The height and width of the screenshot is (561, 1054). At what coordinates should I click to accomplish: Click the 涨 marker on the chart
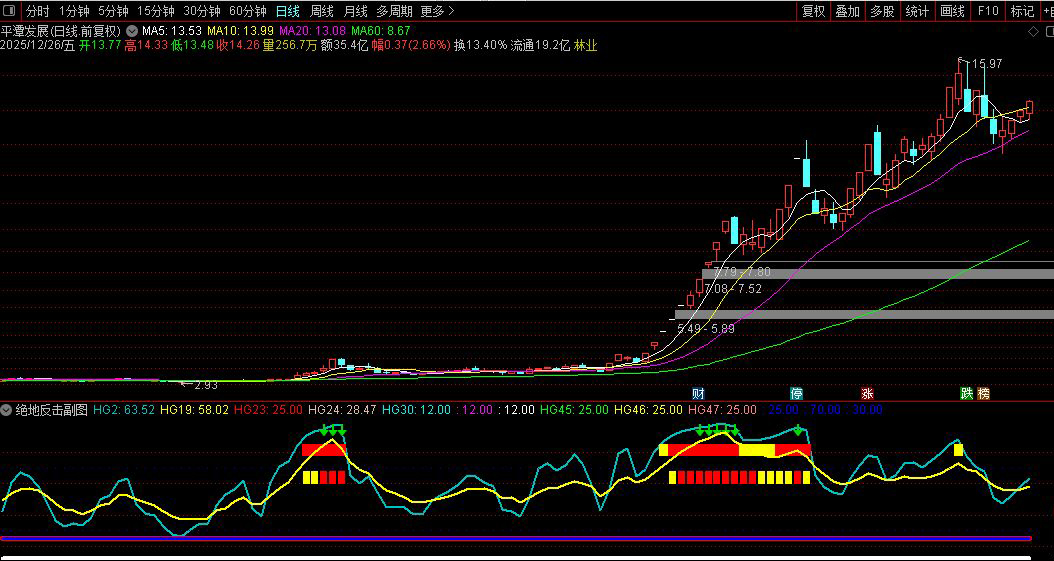867,393
